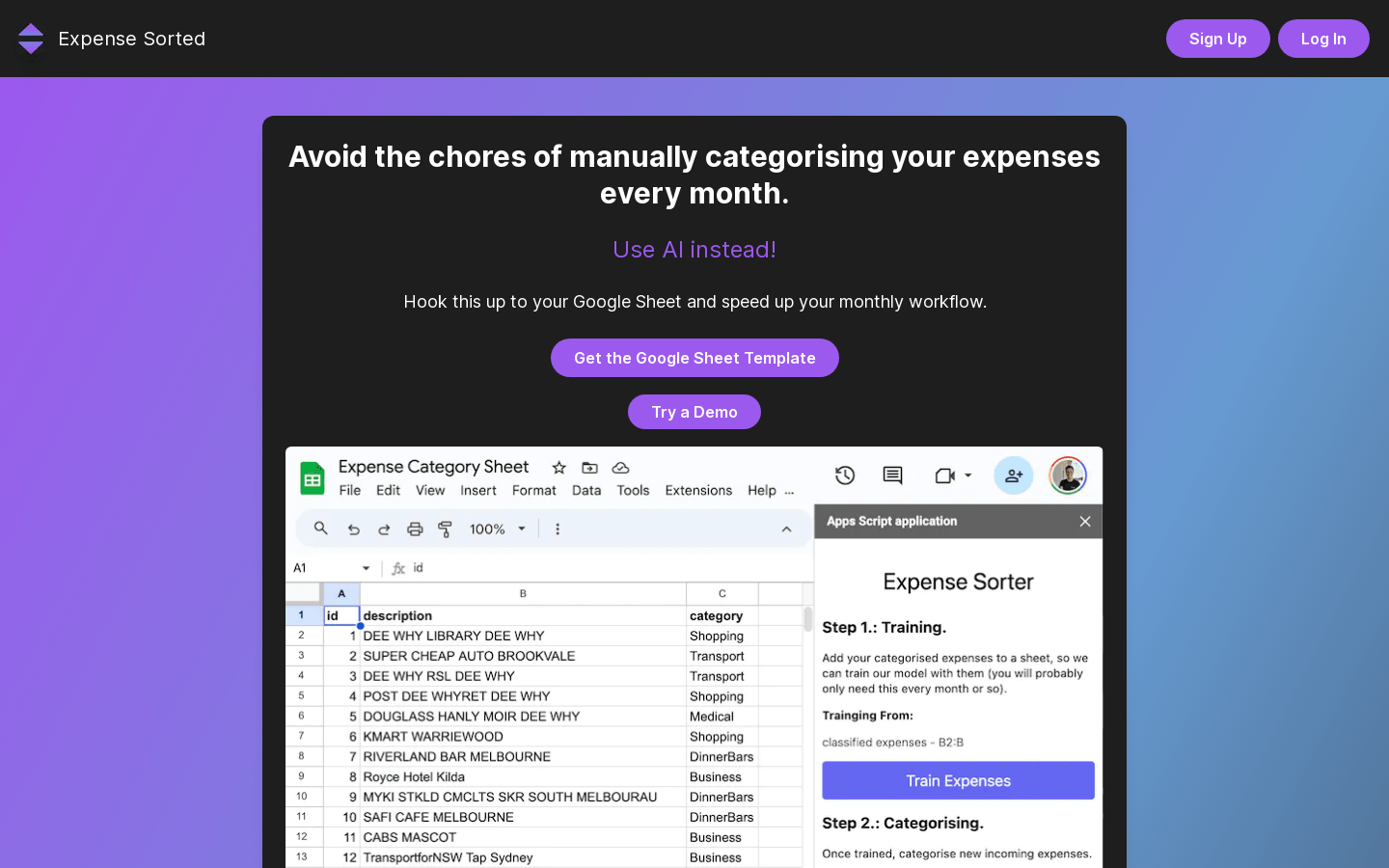Open the View menu in the sheet
1389x868 pixels.
430,490
